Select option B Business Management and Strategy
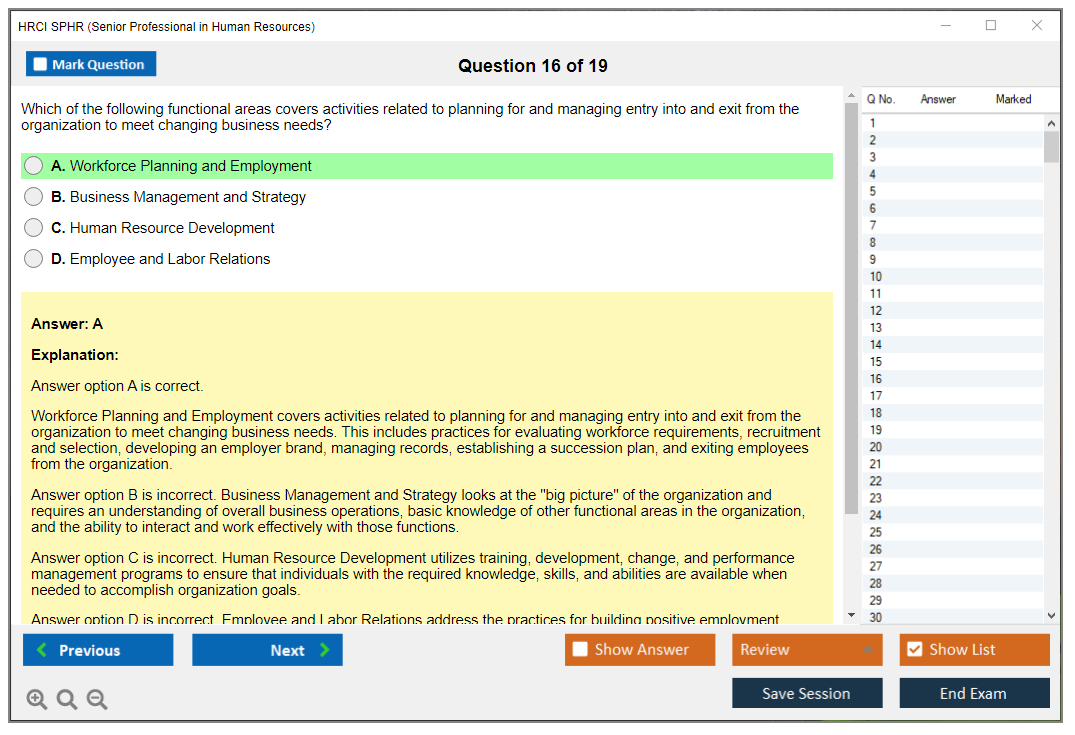Image resolution: width=1075 pixels, height=735 pixels. [x=34, y=197]
